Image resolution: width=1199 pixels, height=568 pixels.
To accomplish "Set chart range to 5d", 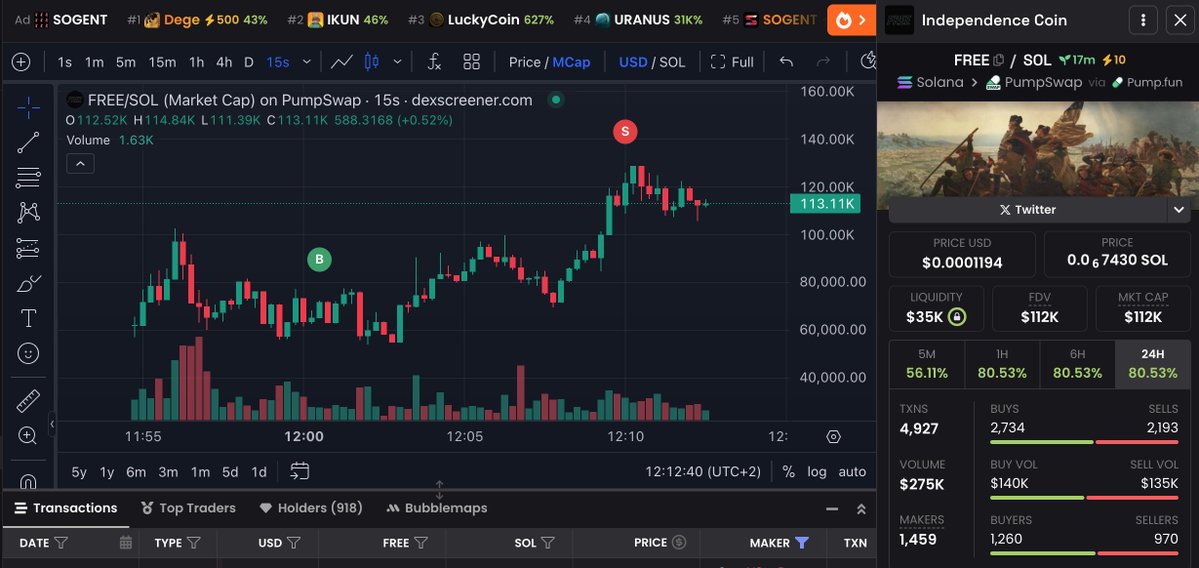I will [229, 472].
